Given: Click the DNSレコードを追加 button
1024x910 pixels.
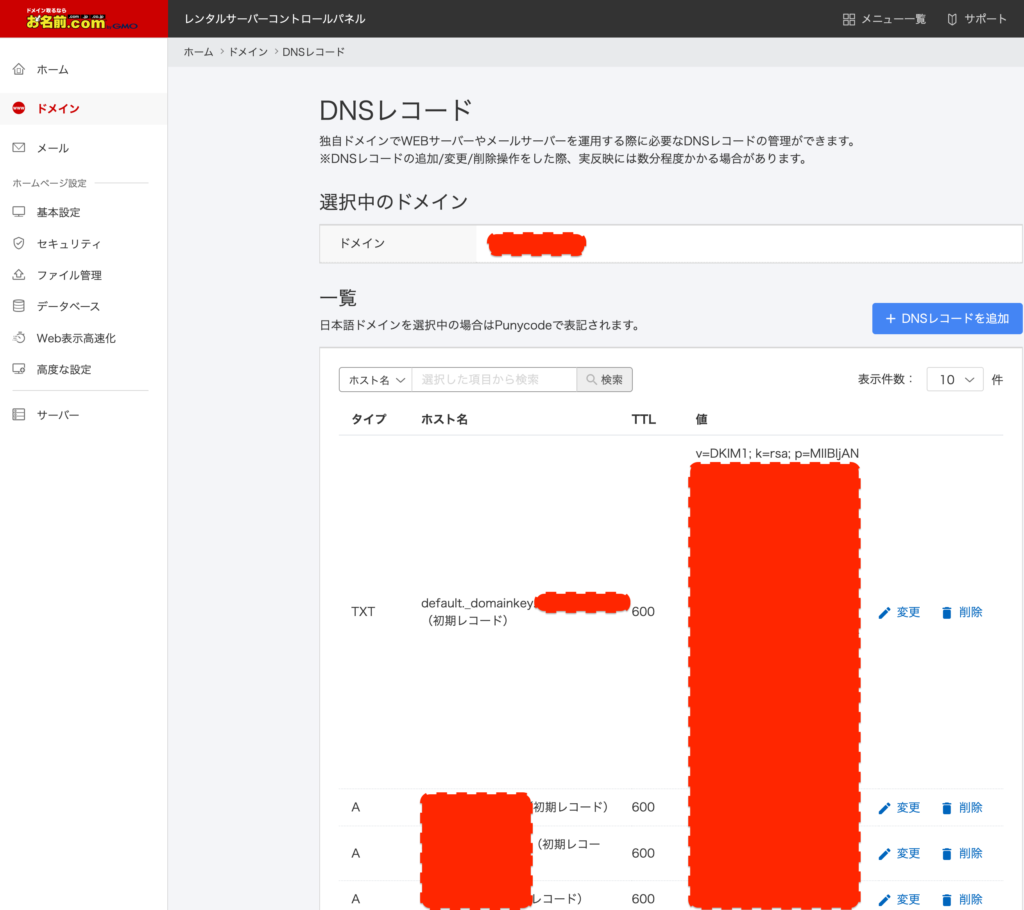Looking at the screenshot, I should tap(946, 318).
